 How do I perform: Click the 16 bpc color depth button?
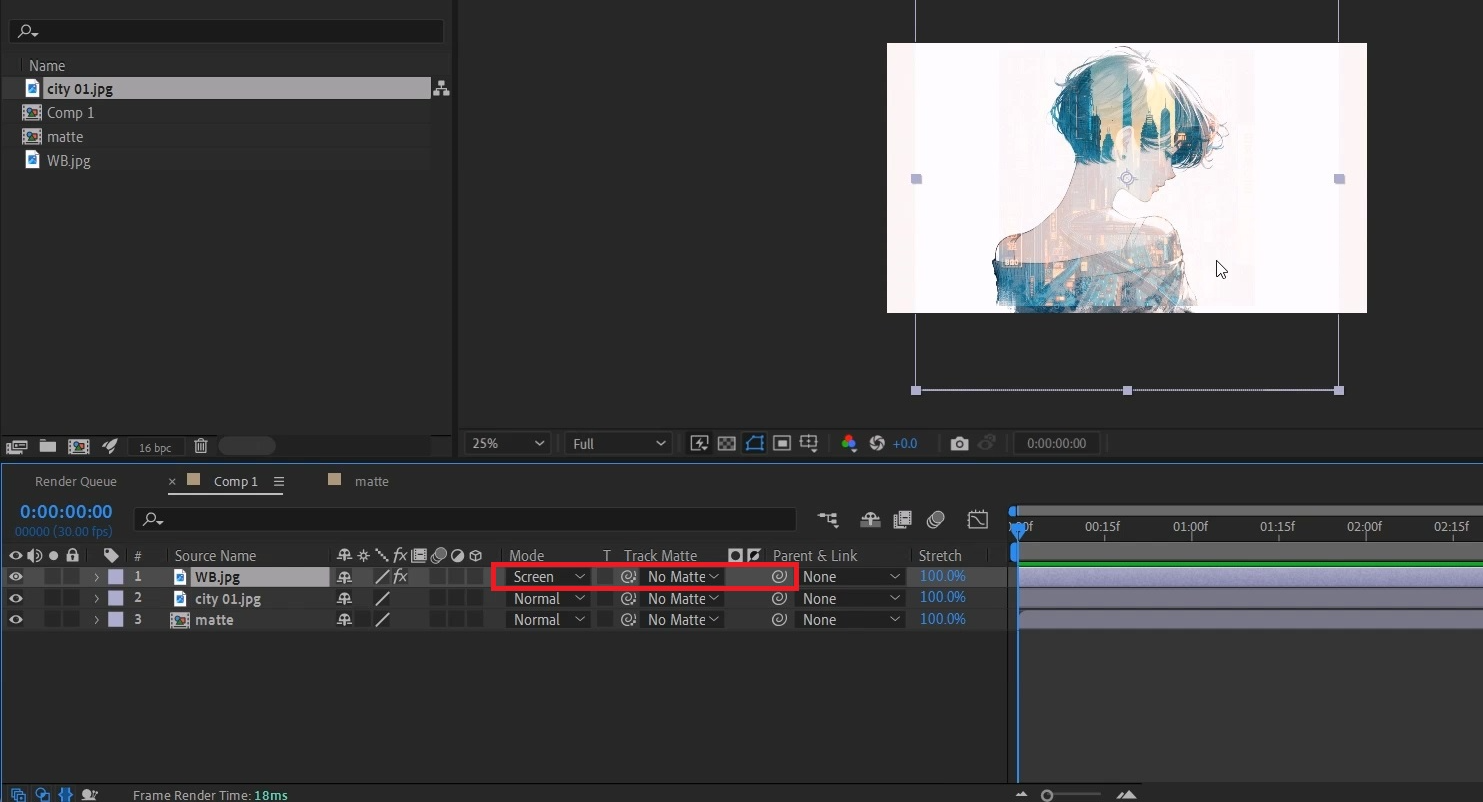pos(155,447)
